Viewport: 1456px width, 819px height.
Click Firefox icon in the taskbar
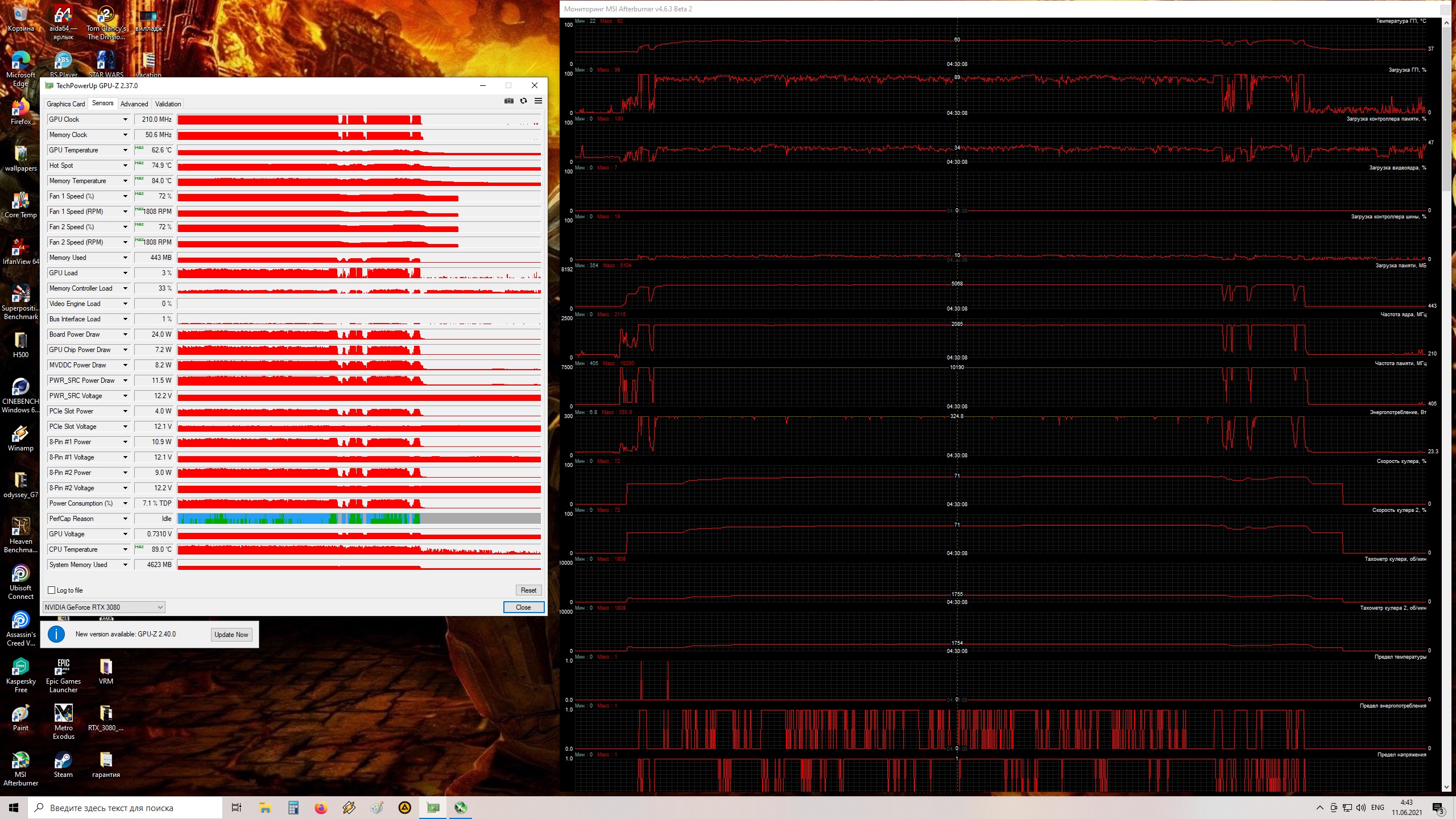(x=321, y=808)
